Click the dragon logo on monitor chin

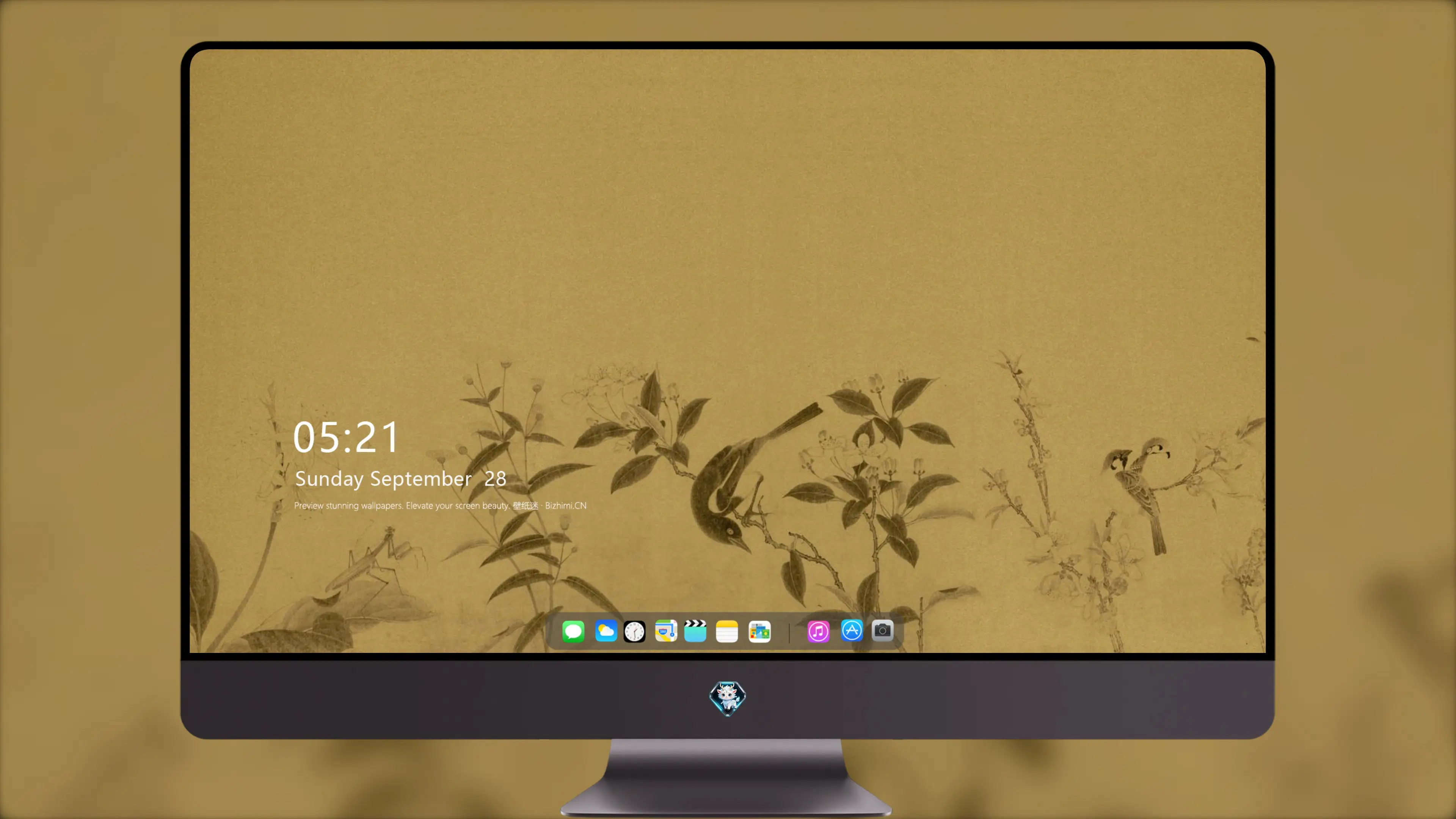click(x=728, y=698)
